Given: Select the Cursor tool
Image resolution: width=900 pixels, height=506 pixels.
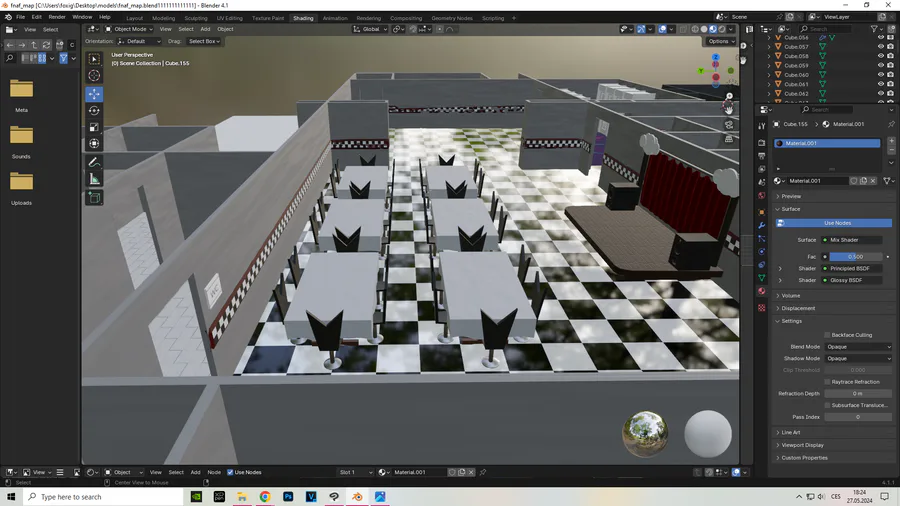Looking at the screenshot, I should (94, 76).
